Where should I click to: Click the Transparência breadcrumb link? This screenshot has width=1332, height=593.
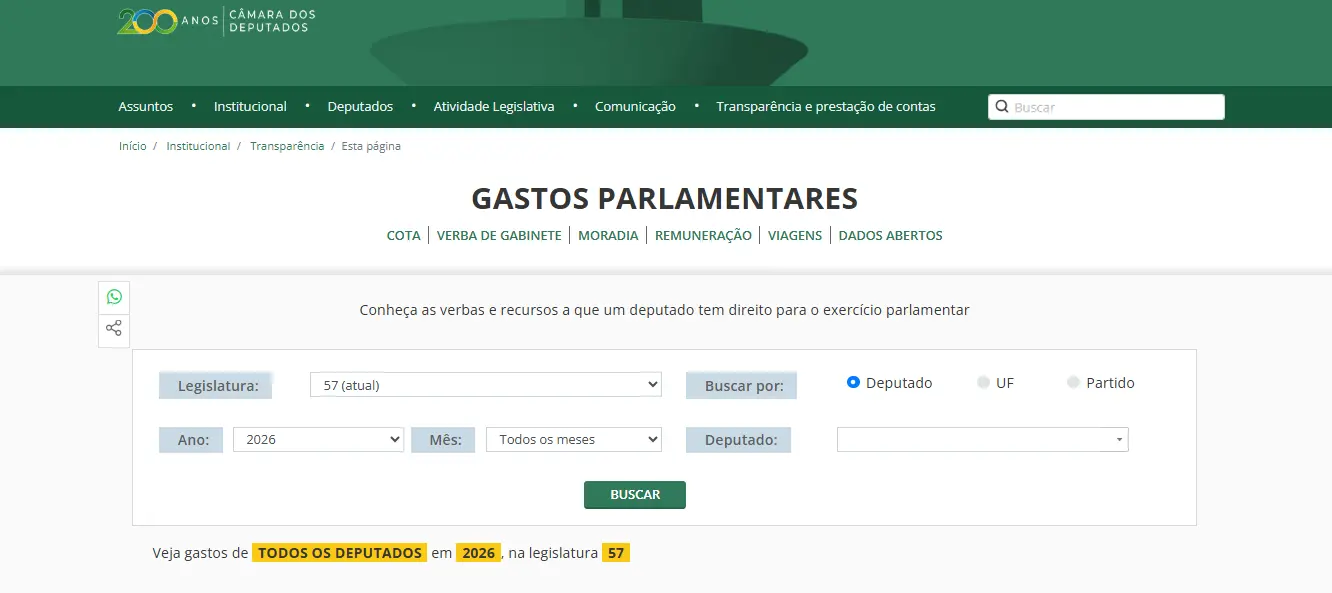pyautogui.click(x=287, y=146)
